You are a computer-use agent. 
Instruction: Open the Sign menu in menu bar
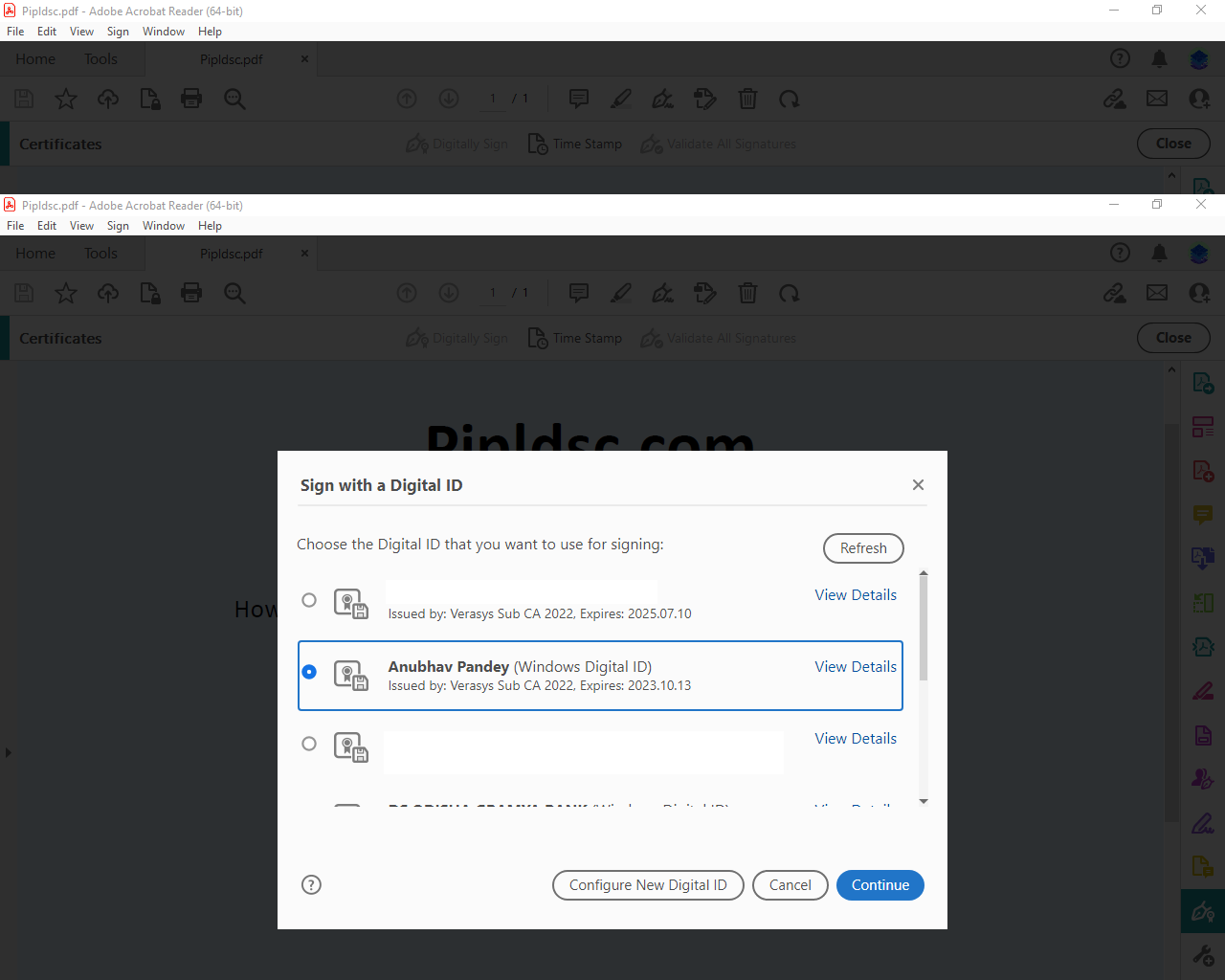coord(118,226)
